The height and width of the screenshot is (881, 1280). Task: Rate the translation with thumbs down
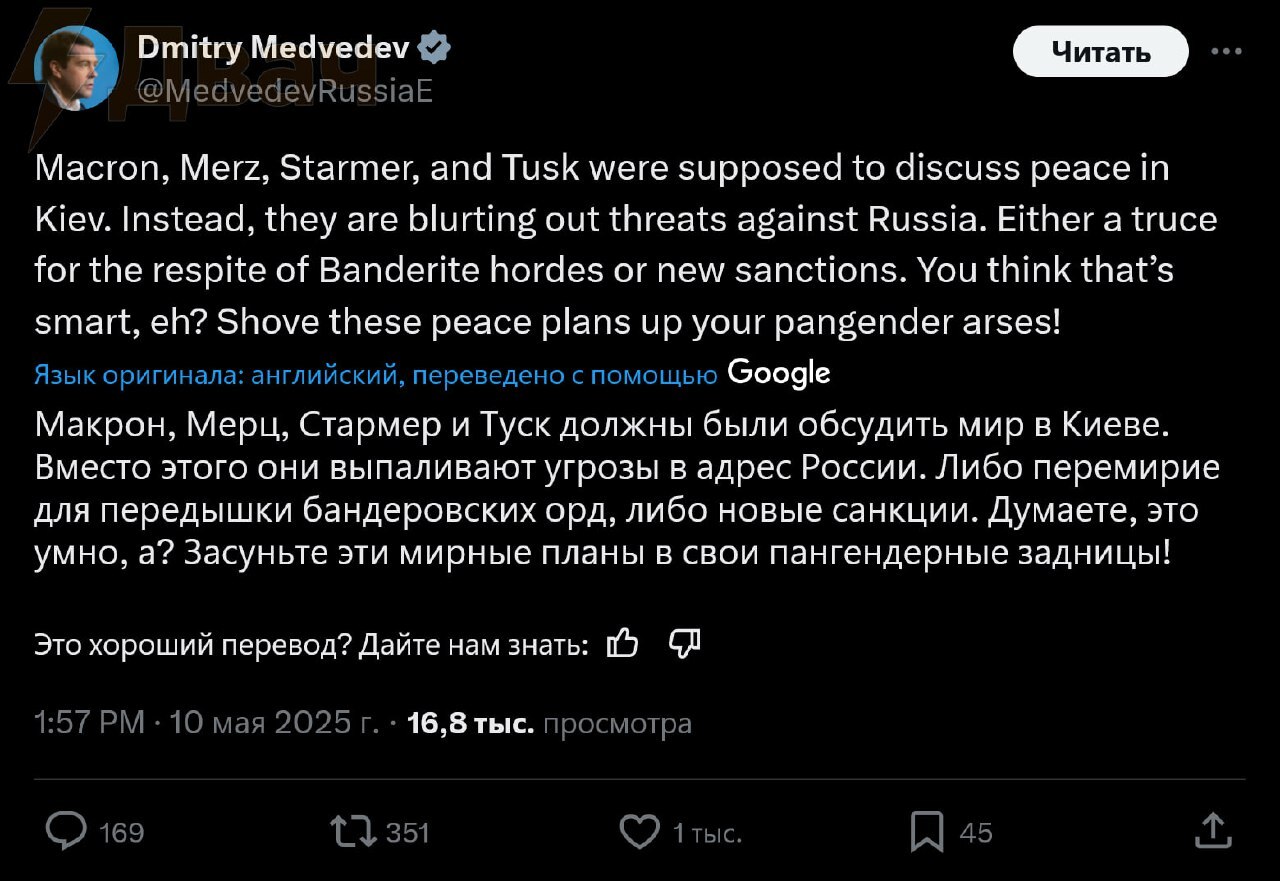684,645
